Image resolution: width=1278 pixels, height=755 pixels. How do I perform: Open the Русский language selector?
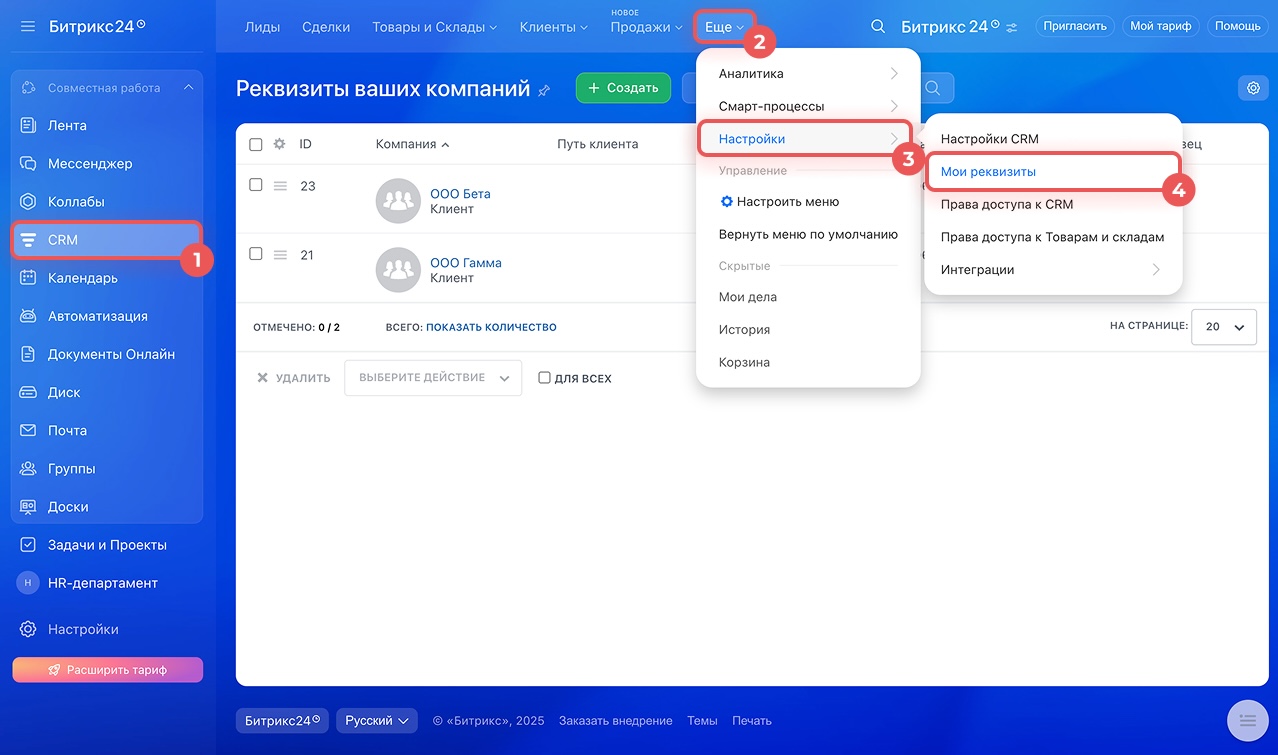[x=376, y=720]
